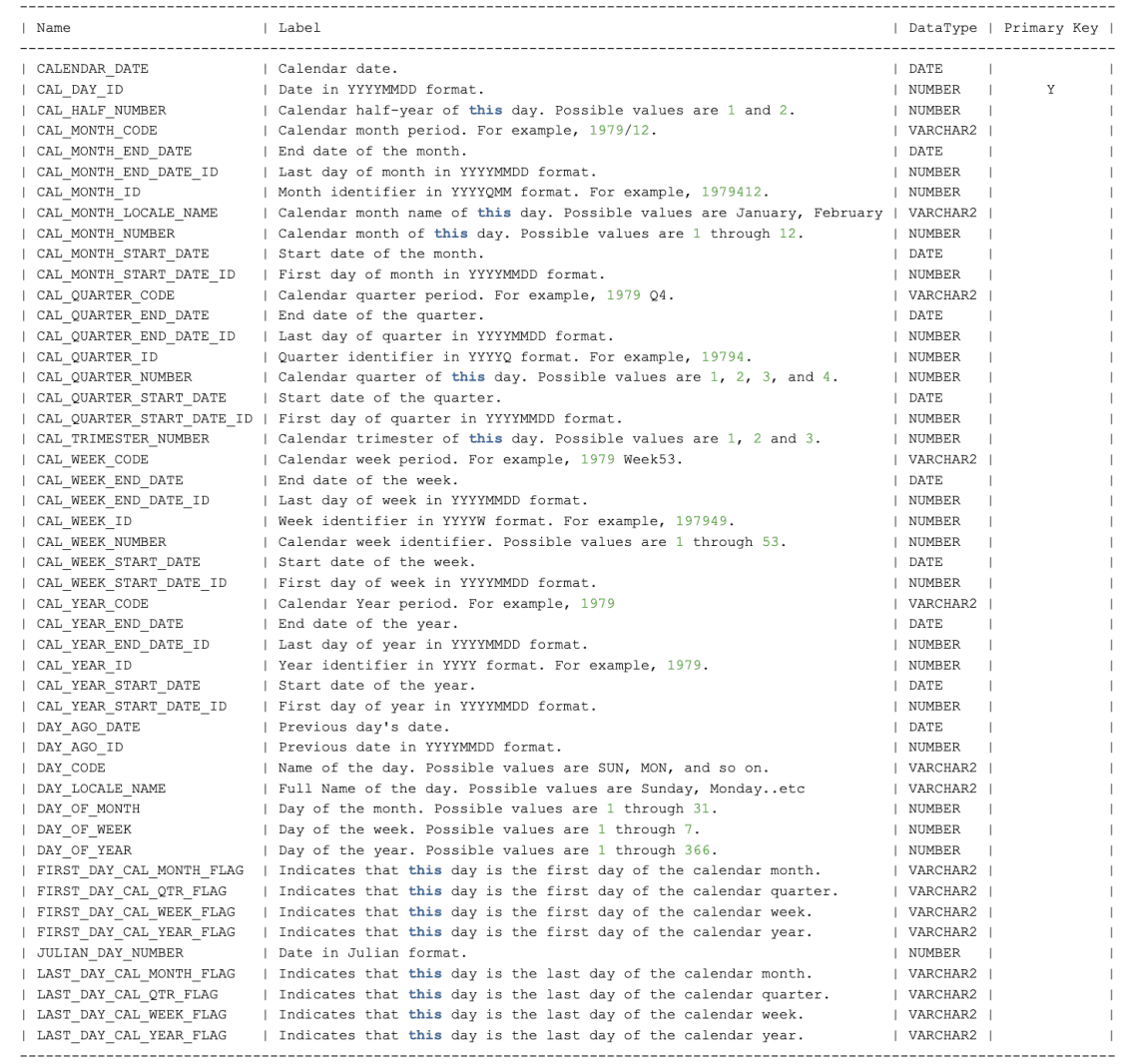Image resolution: width=1124 pixels, height=1064 pixels.
Task: Click the DataType column header
Action: [x=939, y=28]
